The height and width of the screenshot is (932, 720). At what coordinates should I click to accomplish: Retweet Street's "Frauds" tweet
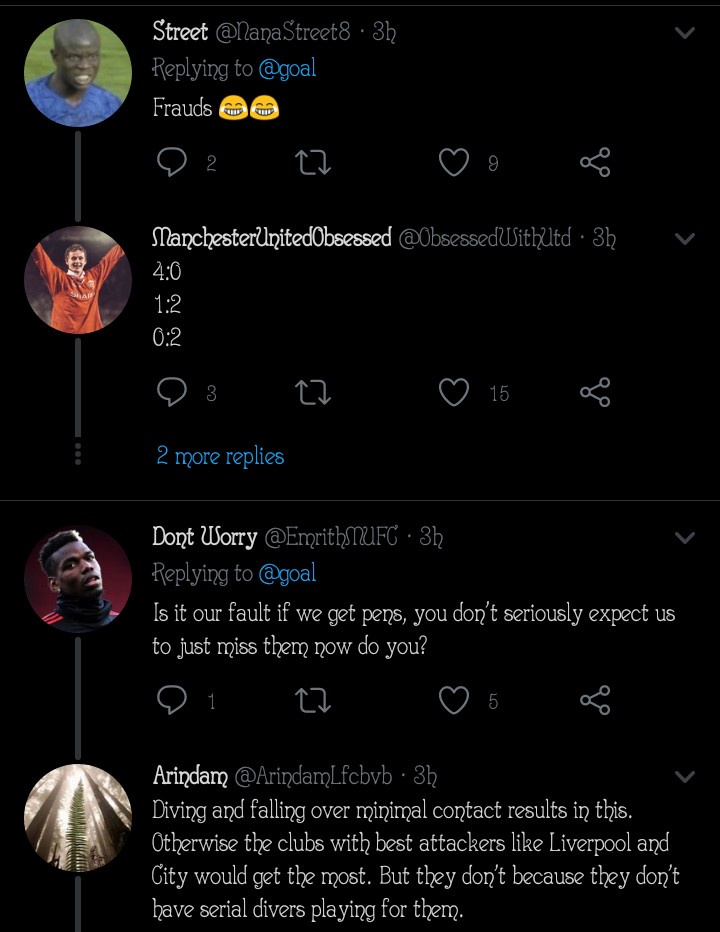pyautogui.click(x=314, y=162)
